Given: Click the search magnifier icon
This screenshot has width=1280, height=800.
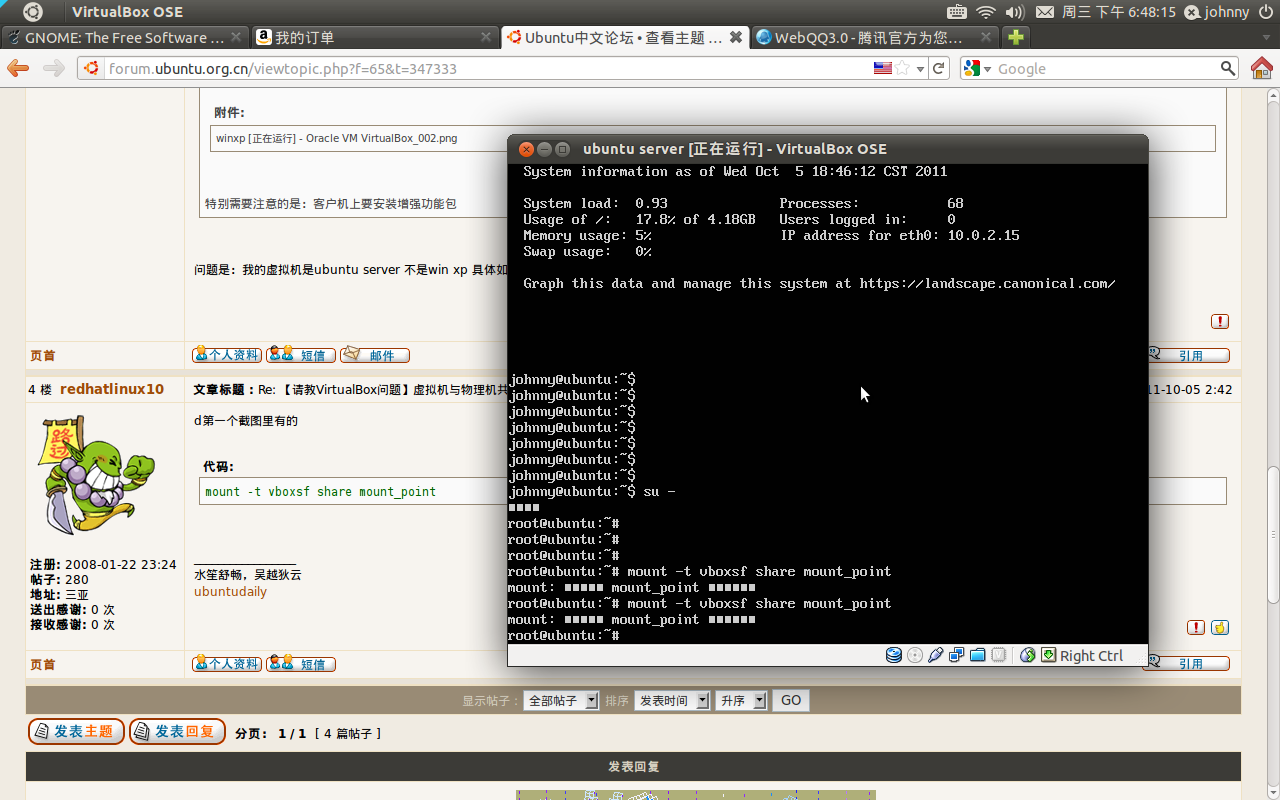Looking at the screenshot, I should click(x=1229, y=68).
